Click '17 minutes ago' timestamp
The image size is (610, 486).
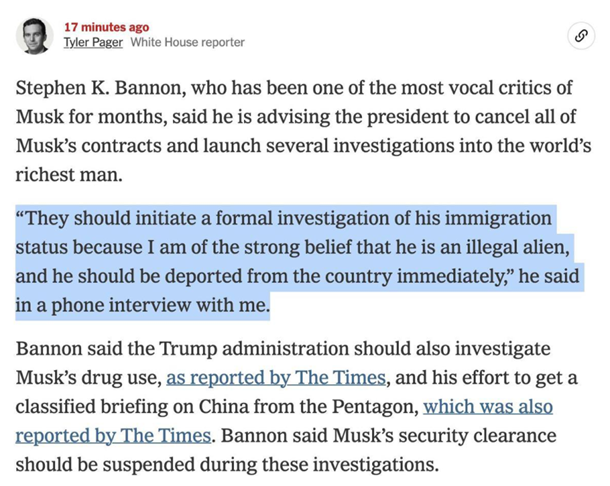click(107, 27)
